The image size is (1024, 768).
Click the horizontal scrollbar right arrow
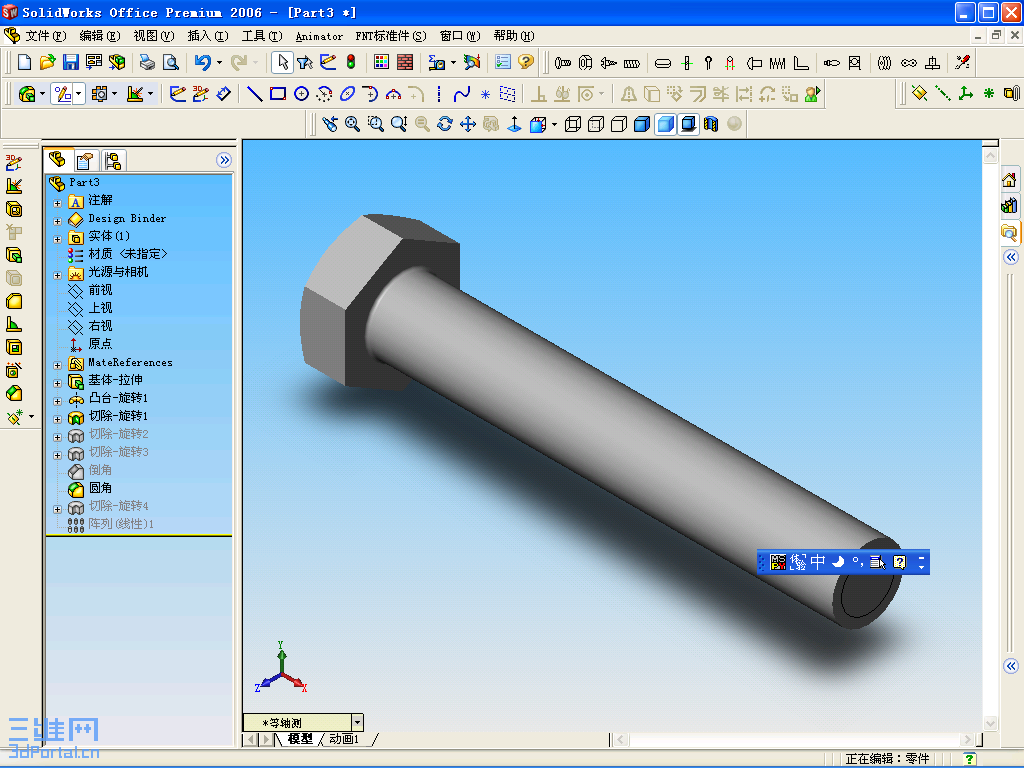[x=967, y=739]
